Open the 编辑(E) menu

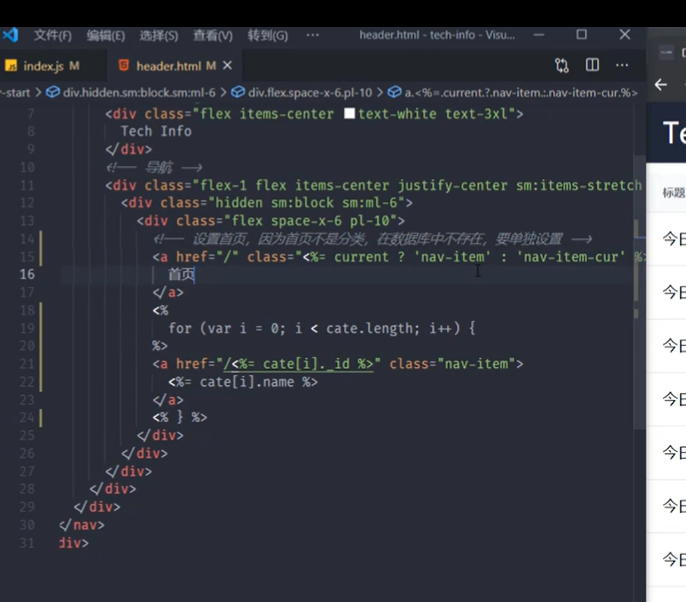click(x=105, y=35)
